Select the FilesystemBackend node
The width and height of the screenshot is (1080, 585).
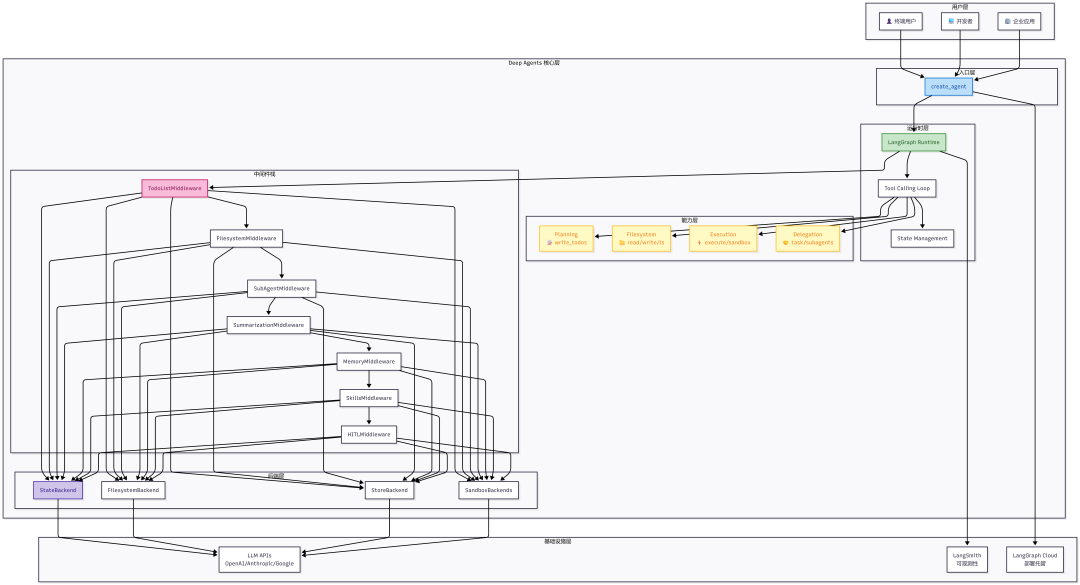pyautogui.click(x=133, y=490)
